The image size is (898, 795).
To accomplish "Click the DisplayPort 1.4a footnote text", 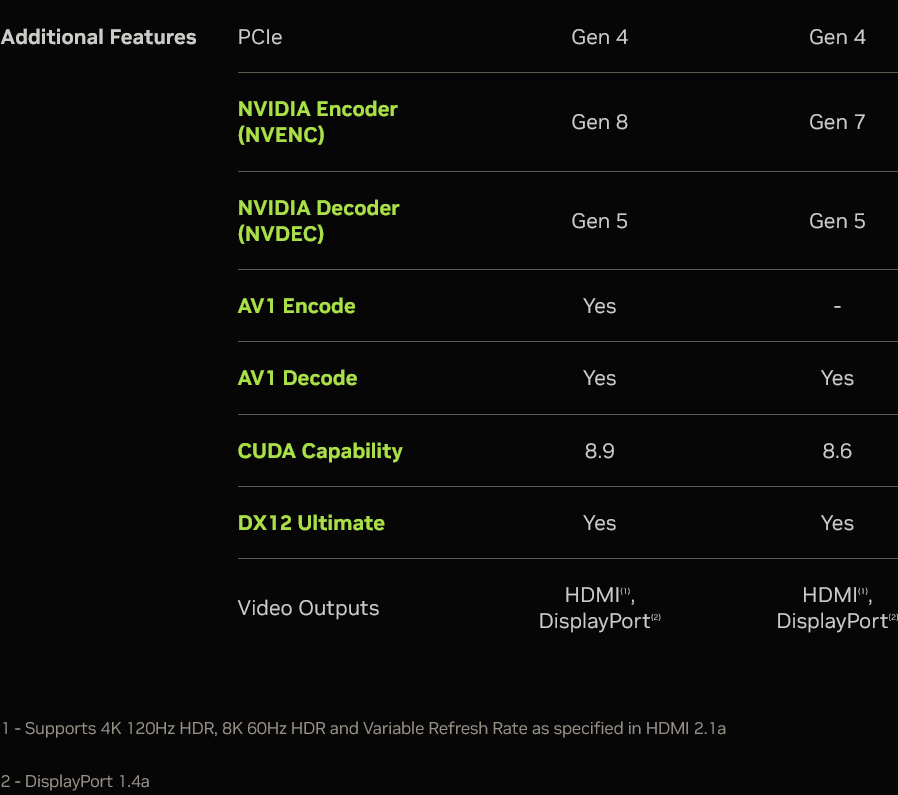I will coord(76,781).
